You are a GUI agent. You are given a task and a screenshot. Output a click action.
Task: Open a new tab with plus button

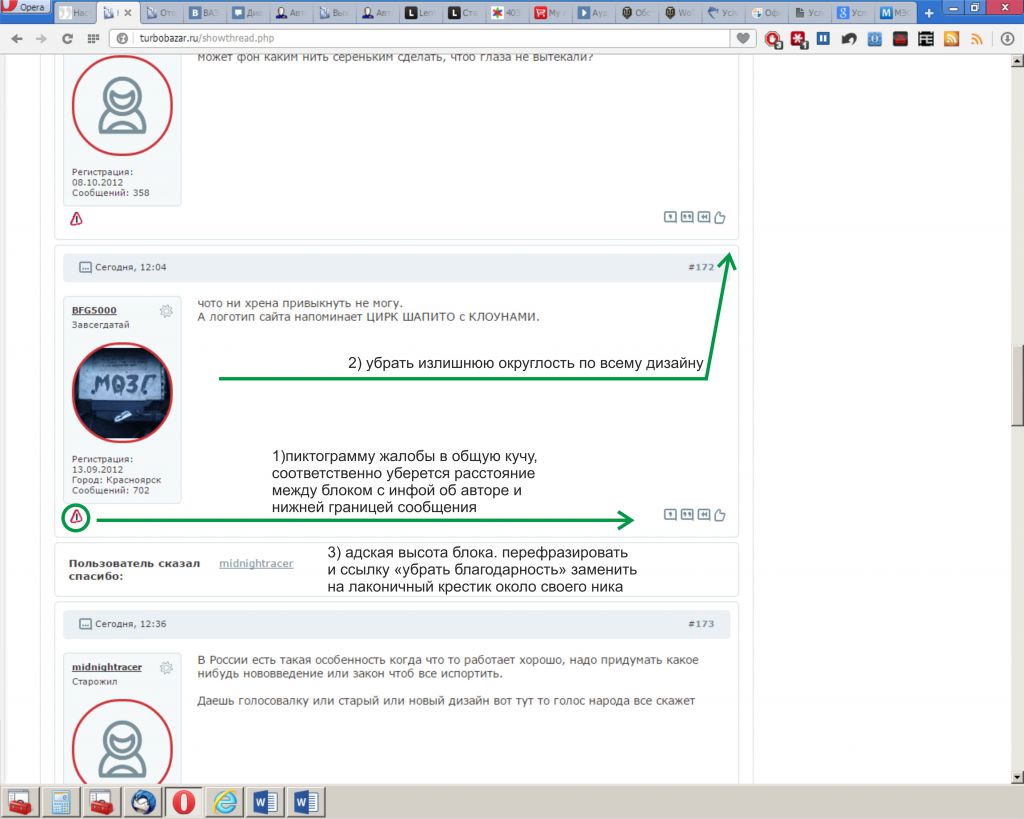click(929, 13)
